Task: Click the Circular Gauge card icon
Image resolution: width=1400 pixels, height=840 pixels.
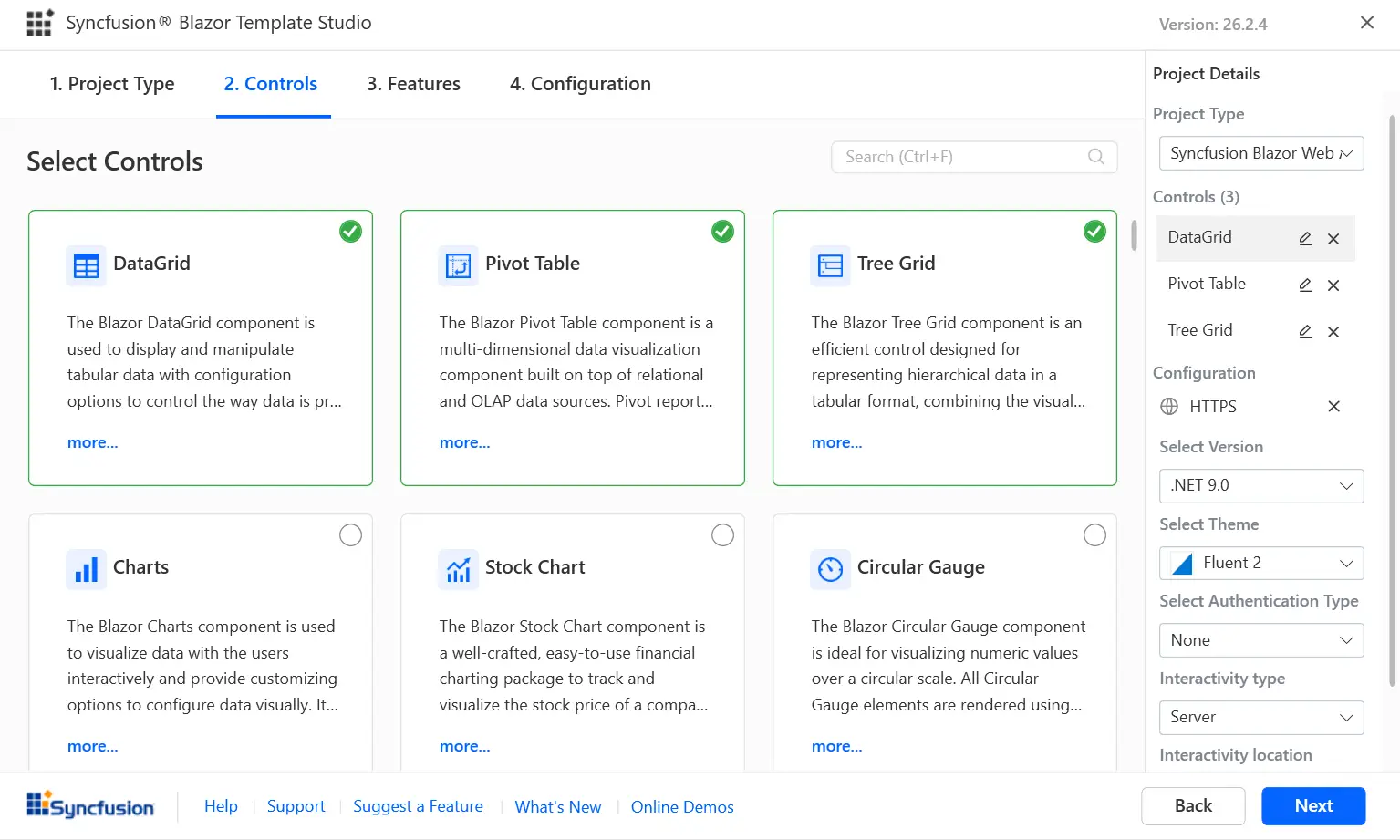Action: coord(830,569)
